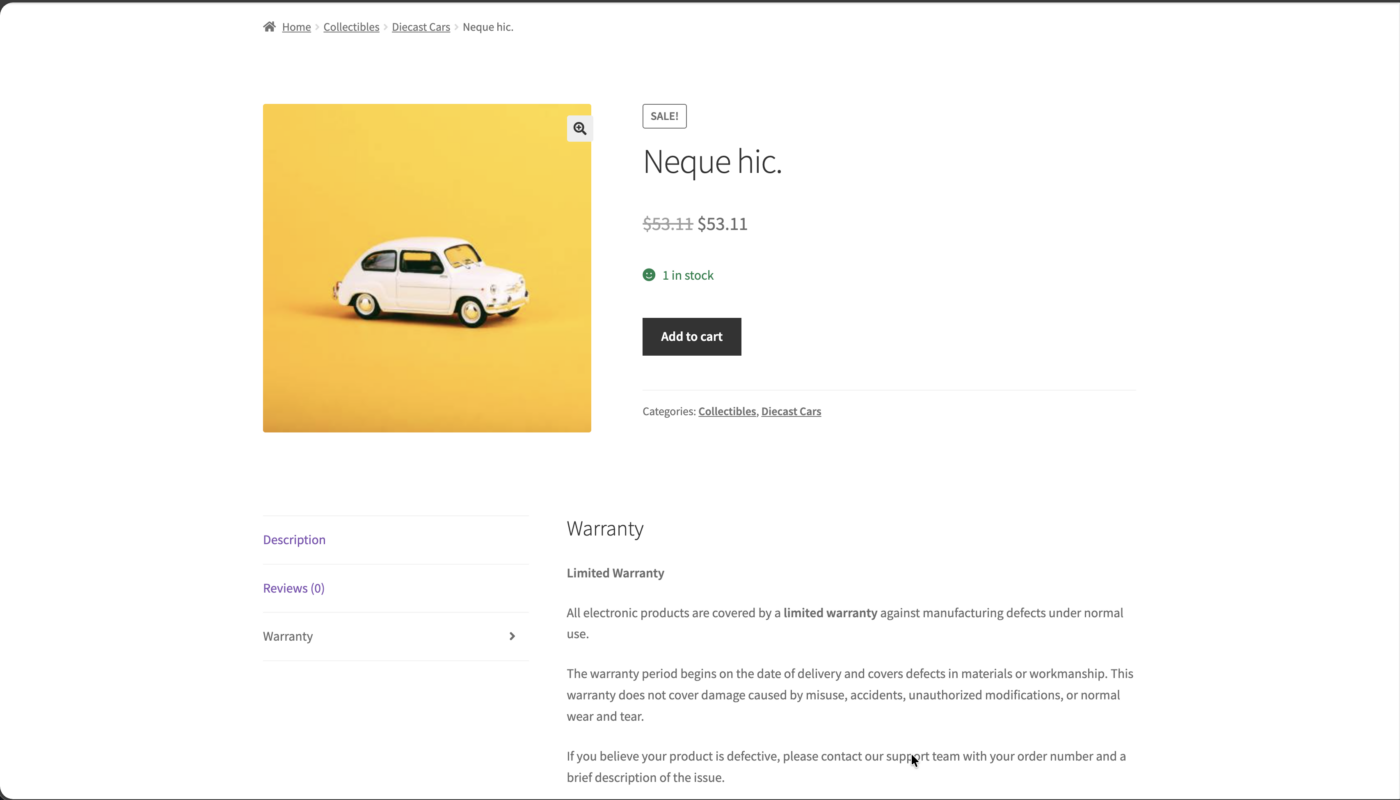Click the SALE! badge above the product title
This screenshot has width=1400, height=800.
[x=664, y=115]
